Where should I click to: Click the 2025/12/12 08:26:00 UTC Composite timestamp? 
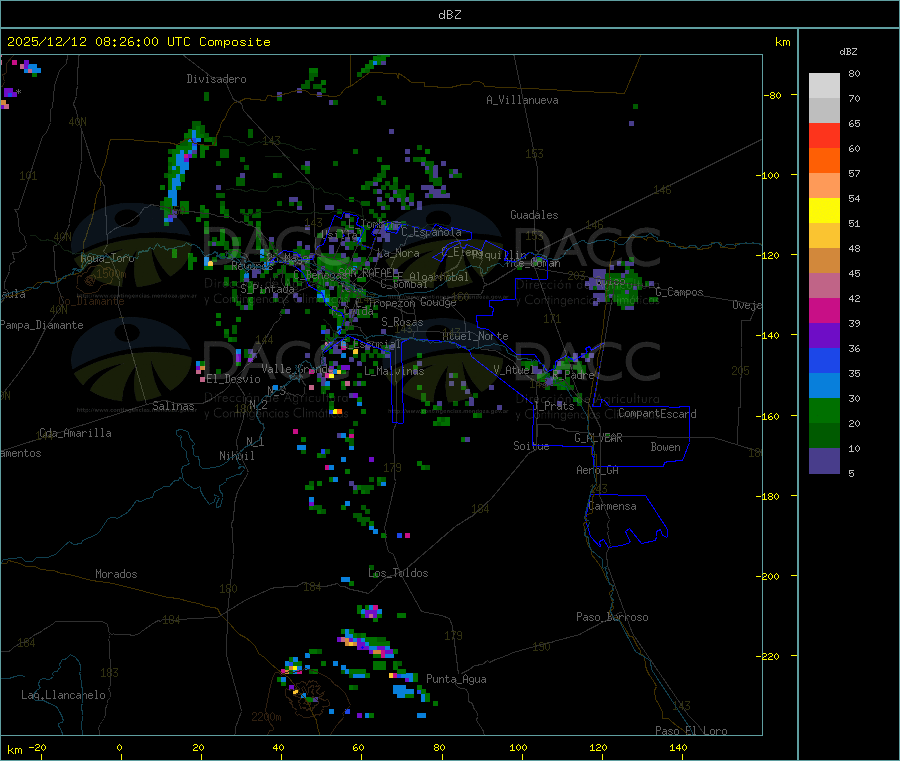[x=138, y=42]
